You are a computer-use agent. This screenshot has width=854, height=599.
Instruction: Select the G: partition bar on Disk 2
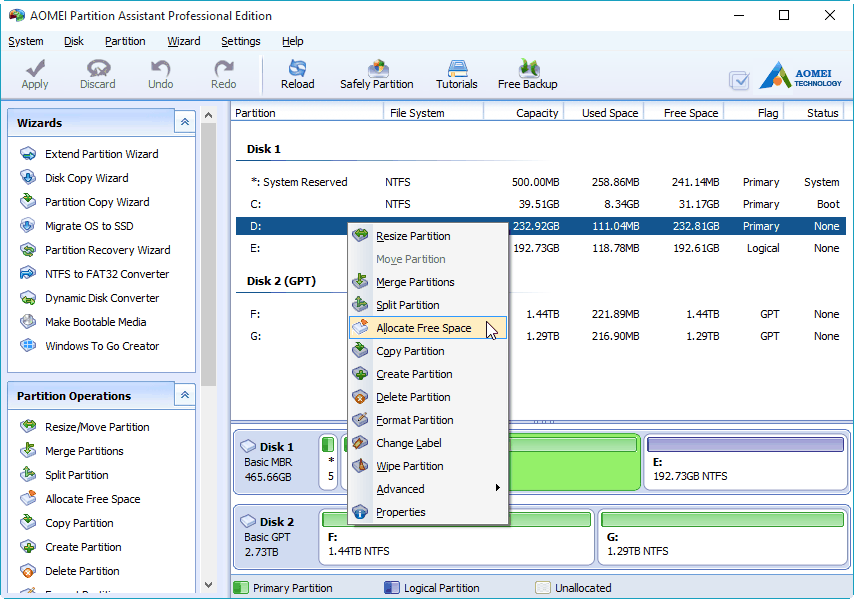721,536
